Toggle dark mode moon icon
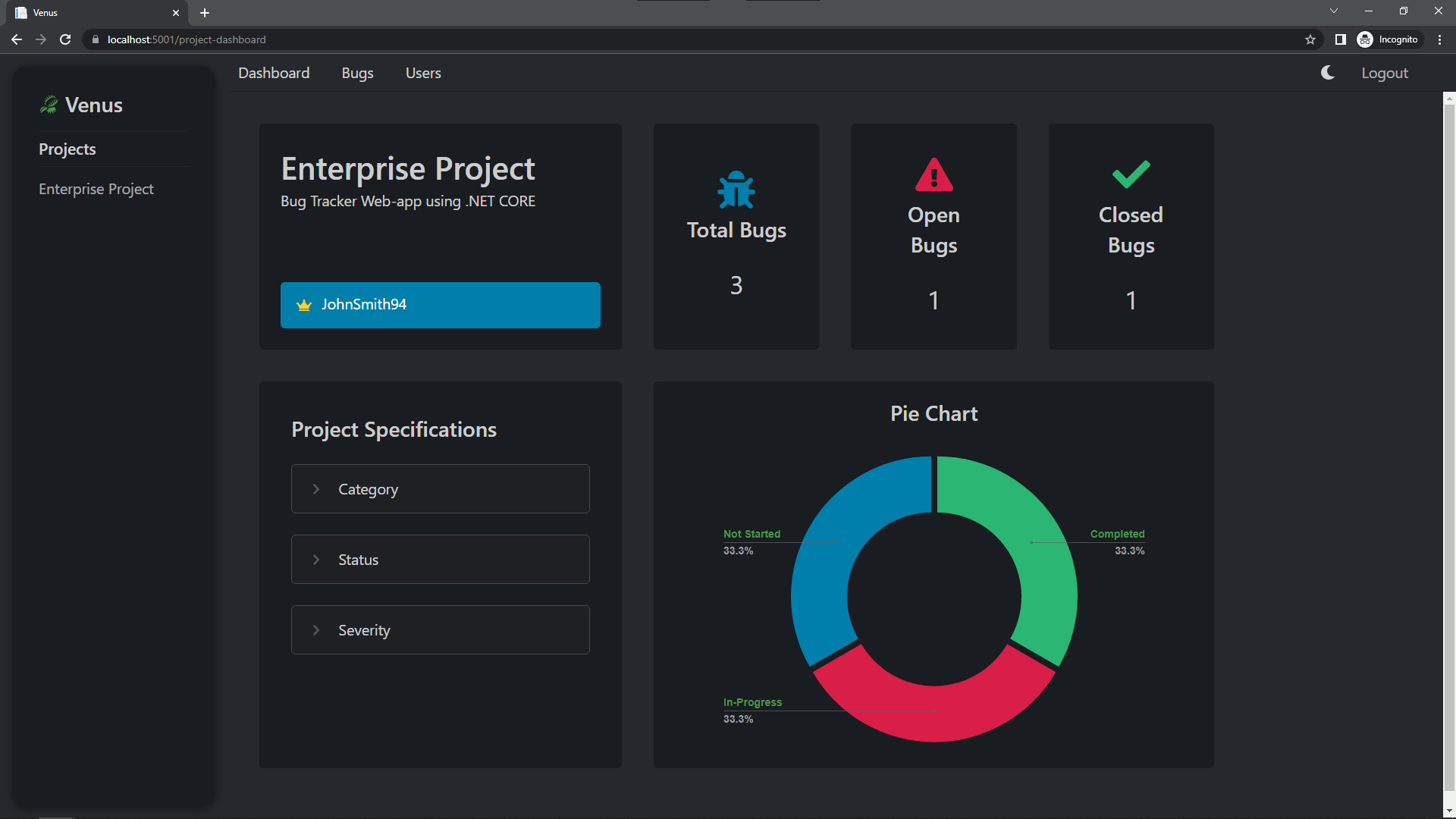The image size is (1456, 819). tap(1328, 73)
